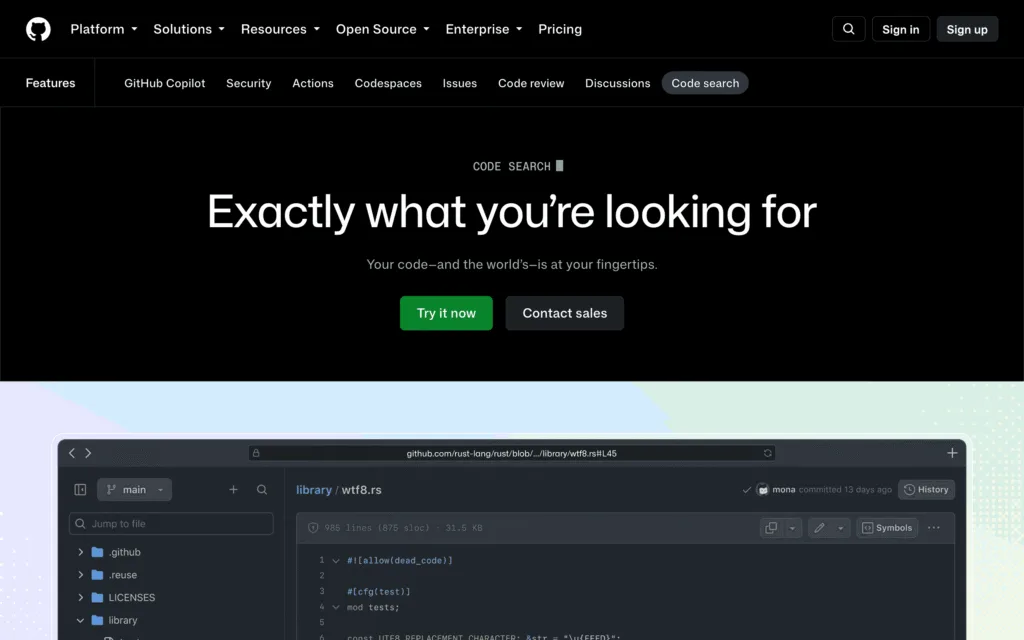
Task: Click reload icon in the URL bar
Action: (x=767, y=453)
